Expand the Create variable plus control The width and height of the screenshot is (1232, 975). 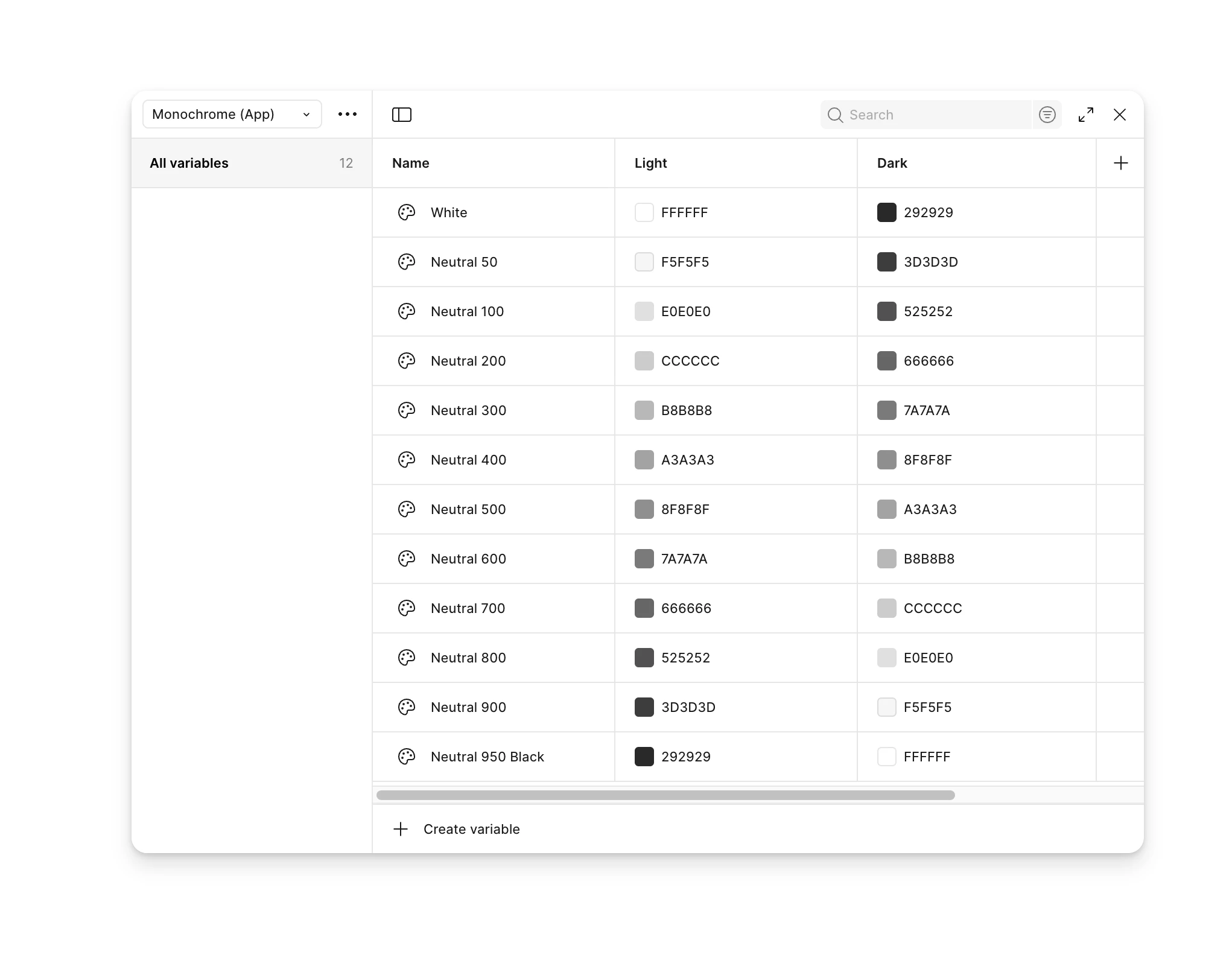click(401, 829)
